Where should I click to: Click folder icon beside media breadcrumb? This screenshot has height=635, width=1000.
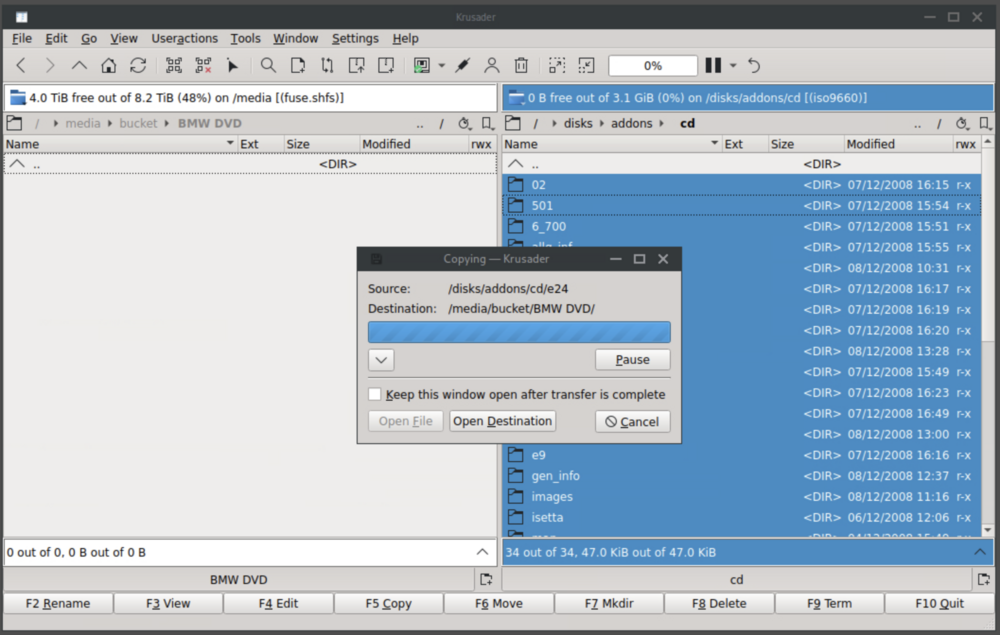tap(14, 123)
